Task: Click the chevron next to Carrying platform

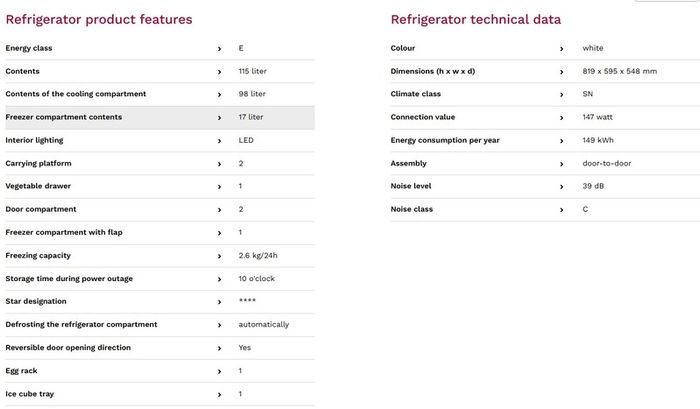Action: tap(219, 164)
